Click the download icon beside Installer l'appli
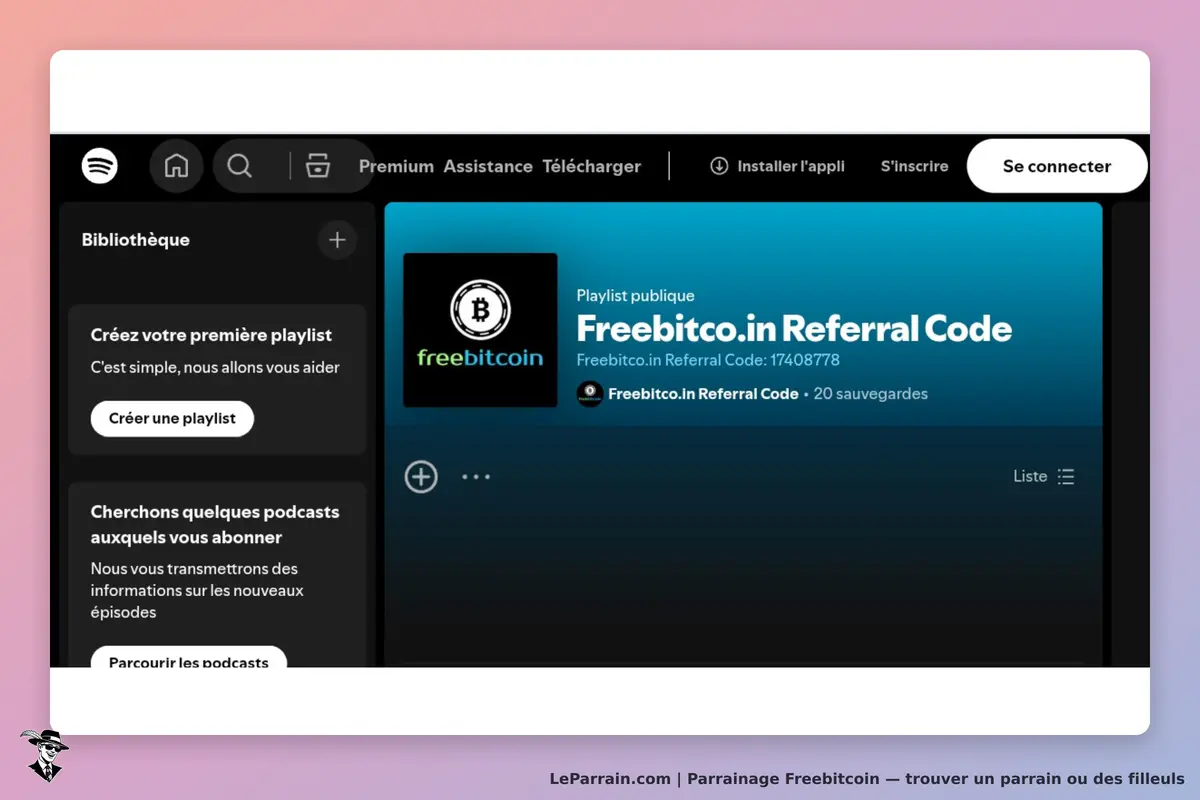The width and height of the screenshot is (1200, 800). point(719,166)
